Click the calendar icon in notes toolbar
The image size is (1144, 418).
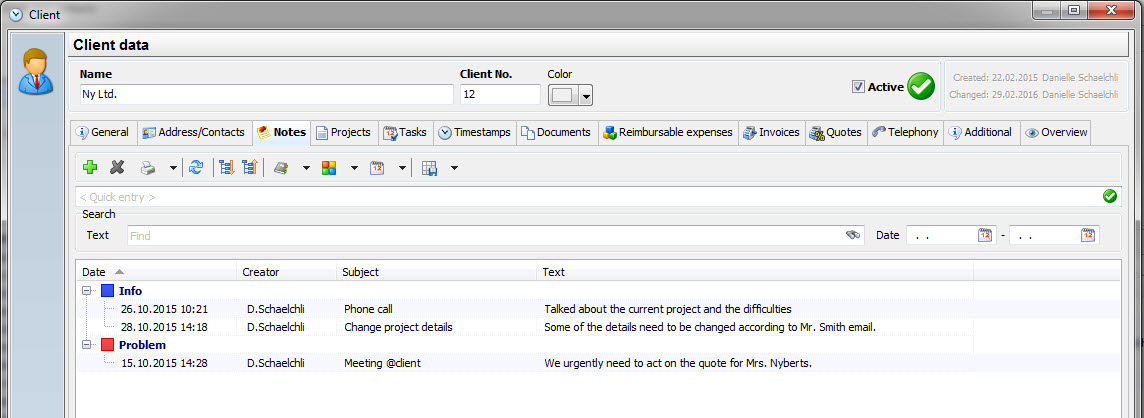[x=378, y=168]
